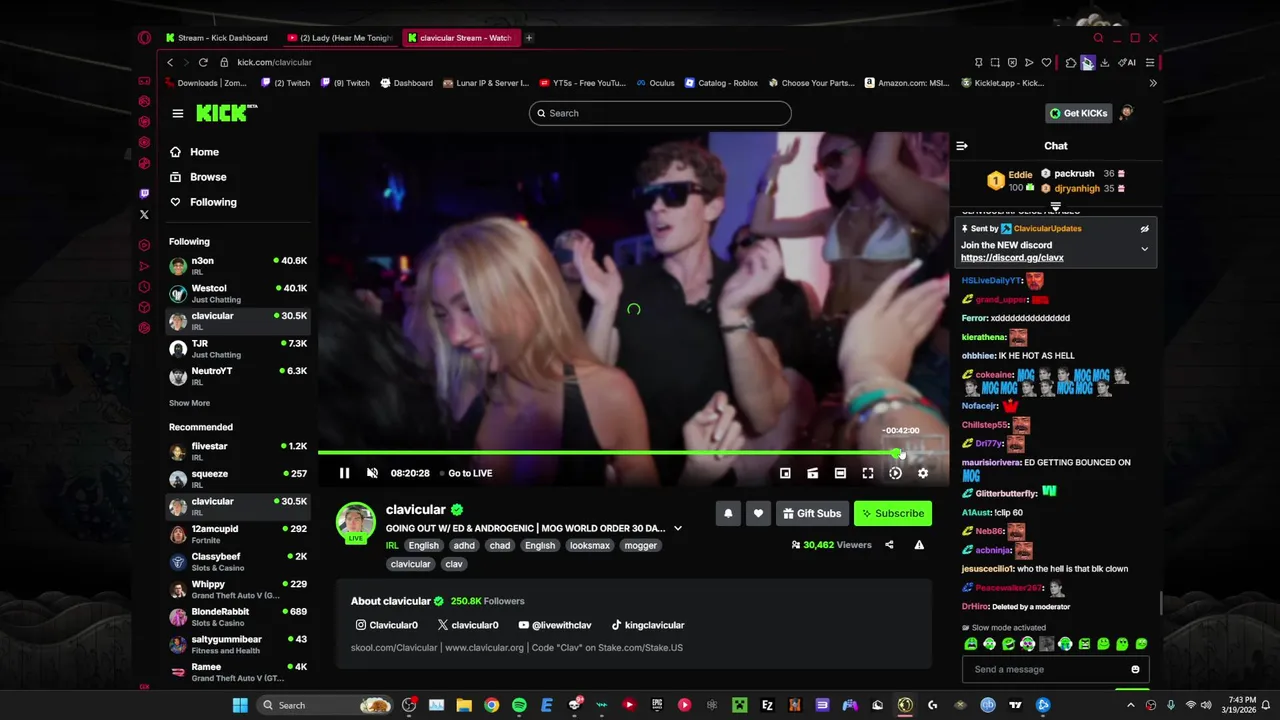The image size is (1280, 720).
Task: Open browser extensions puzzle icon
Action: click(x=1071, y=62)
